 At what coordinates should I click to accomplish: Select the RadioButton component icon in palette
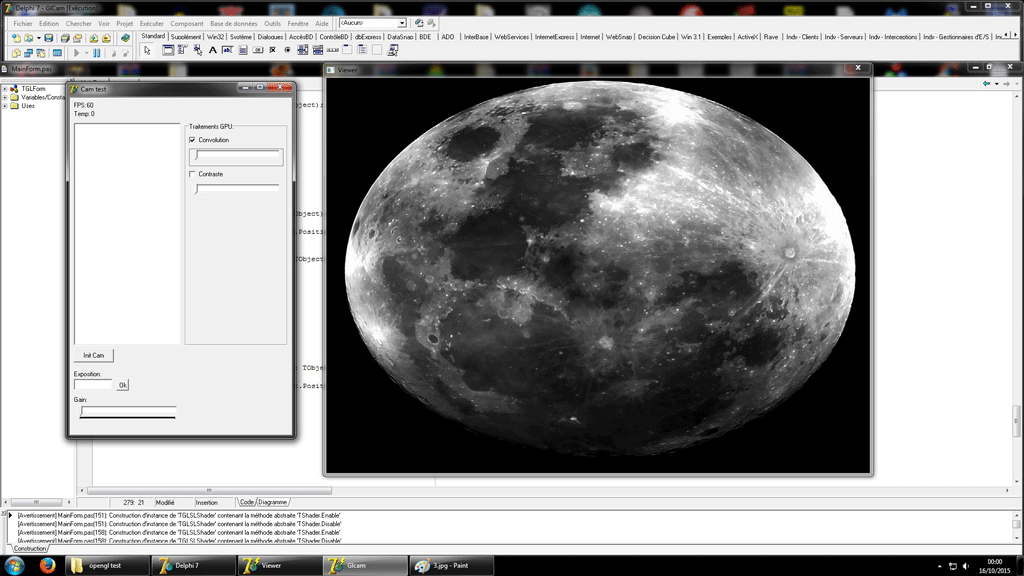[288, 50]
